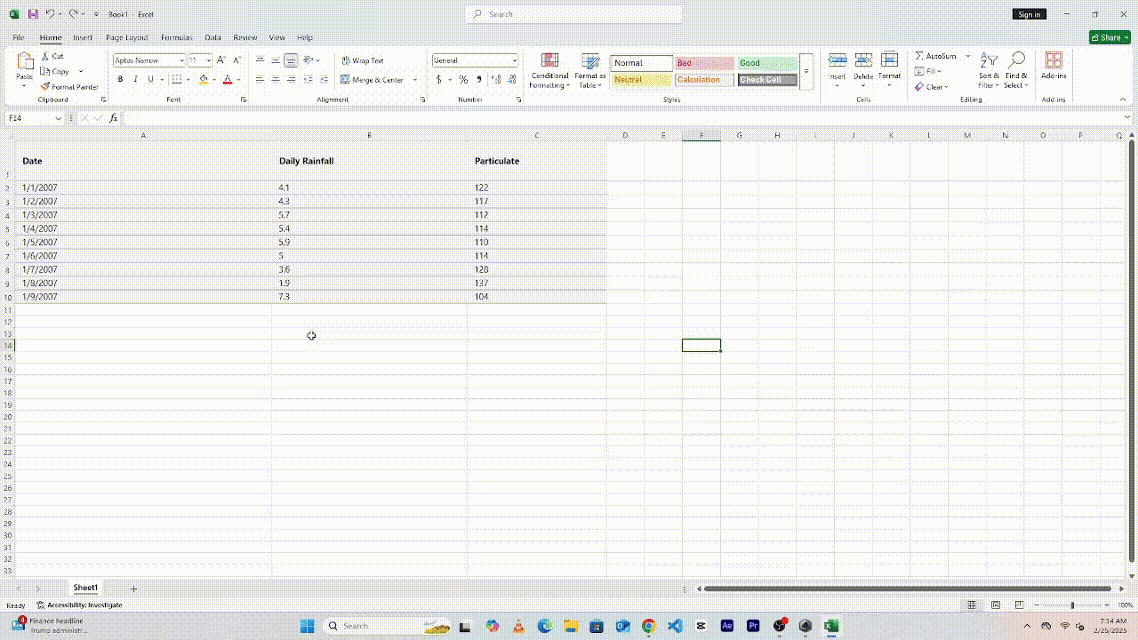Viewport: 1138px width, 640px height.
Task: Save the workbook with the floppy icon
Action: [x=33, y=14]
